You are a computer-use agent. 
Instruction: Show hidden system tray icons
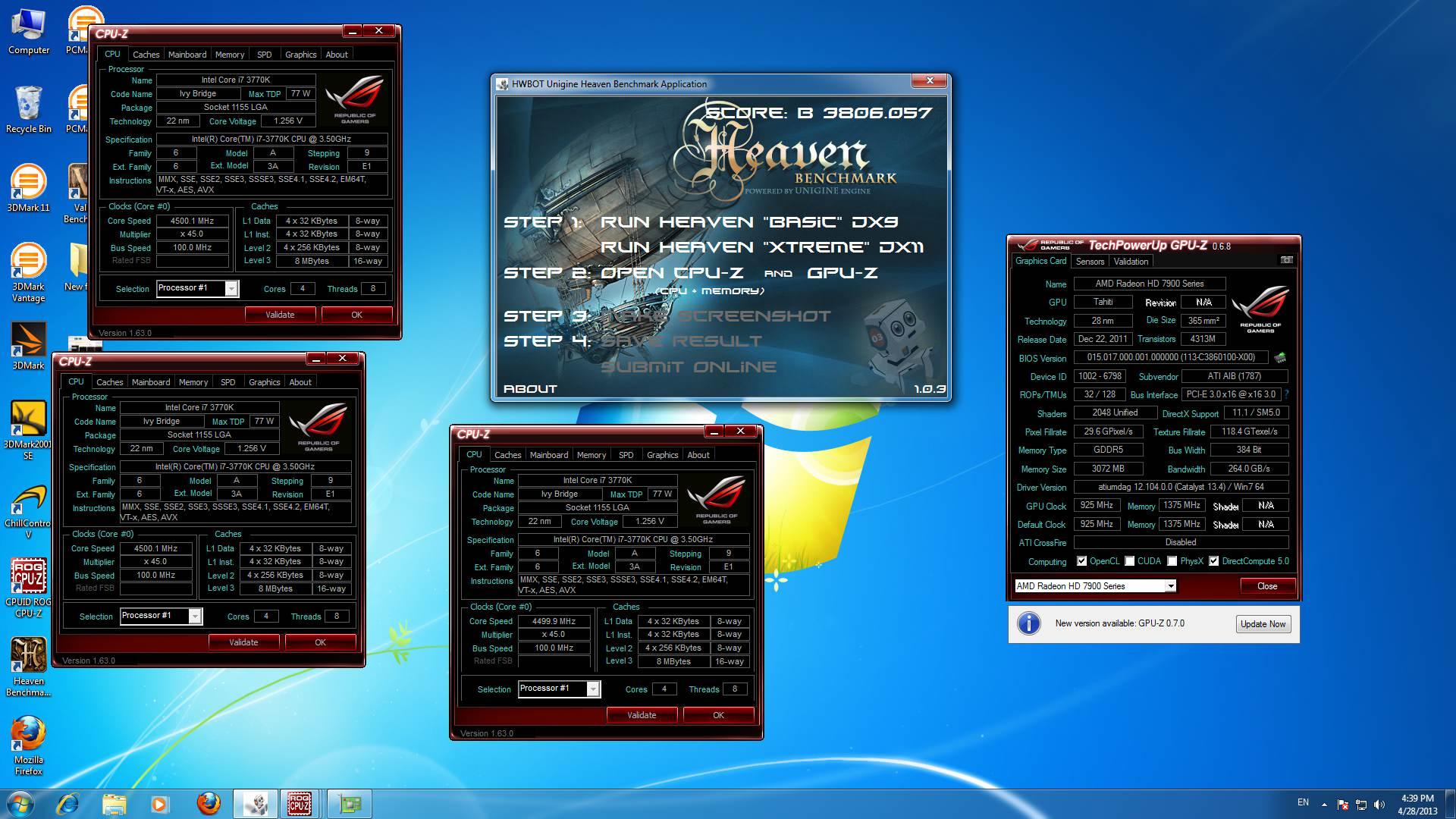click(x=1324, y=805)
